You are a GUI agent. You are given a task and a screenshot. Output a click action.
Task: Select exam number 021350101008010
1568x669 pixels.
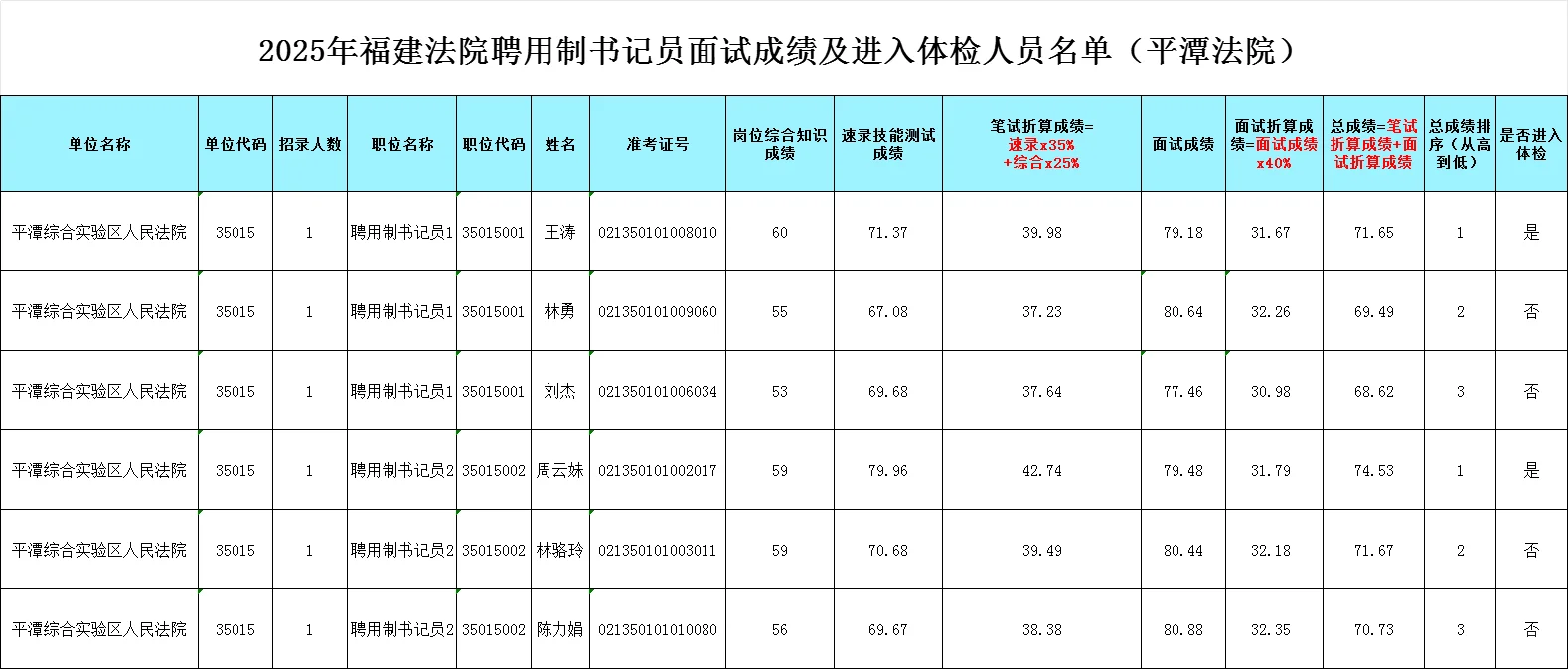(x=658, y=232)
